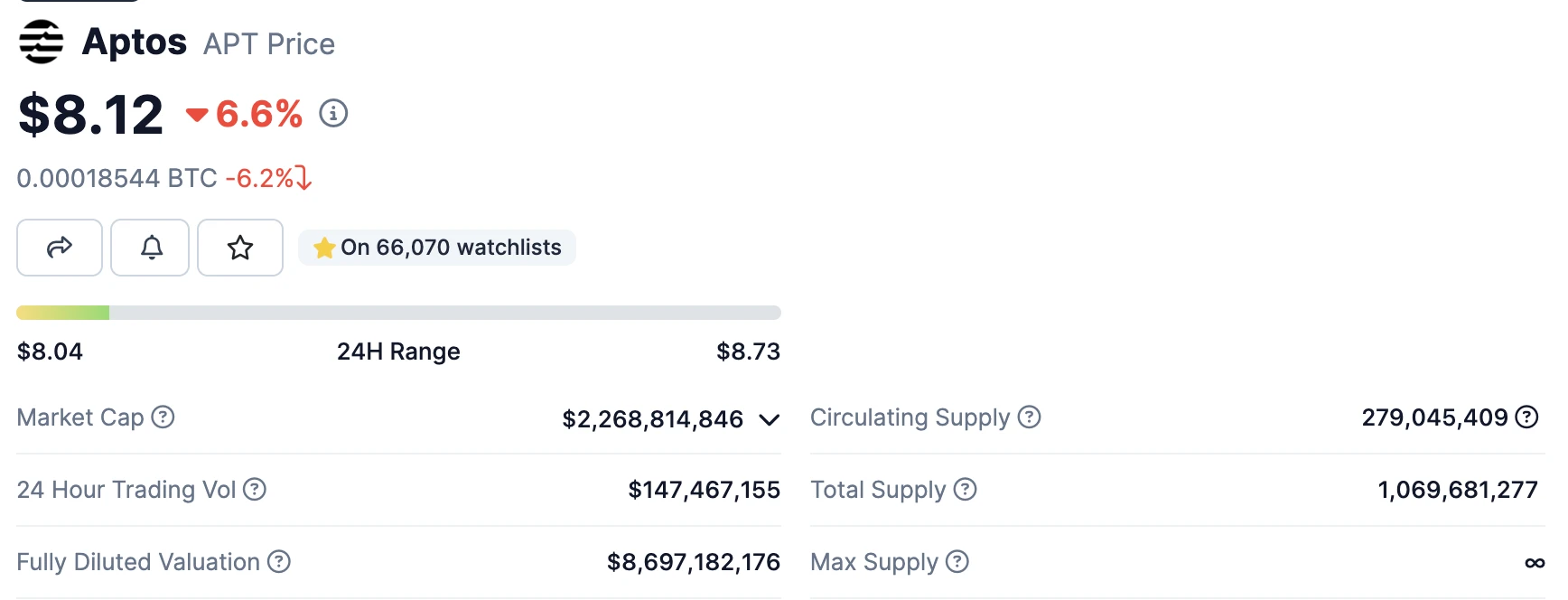Add Aptos to watchlist with star
Image resolution: width=1568 pixels, height=600 pixels.
point(240,248)
